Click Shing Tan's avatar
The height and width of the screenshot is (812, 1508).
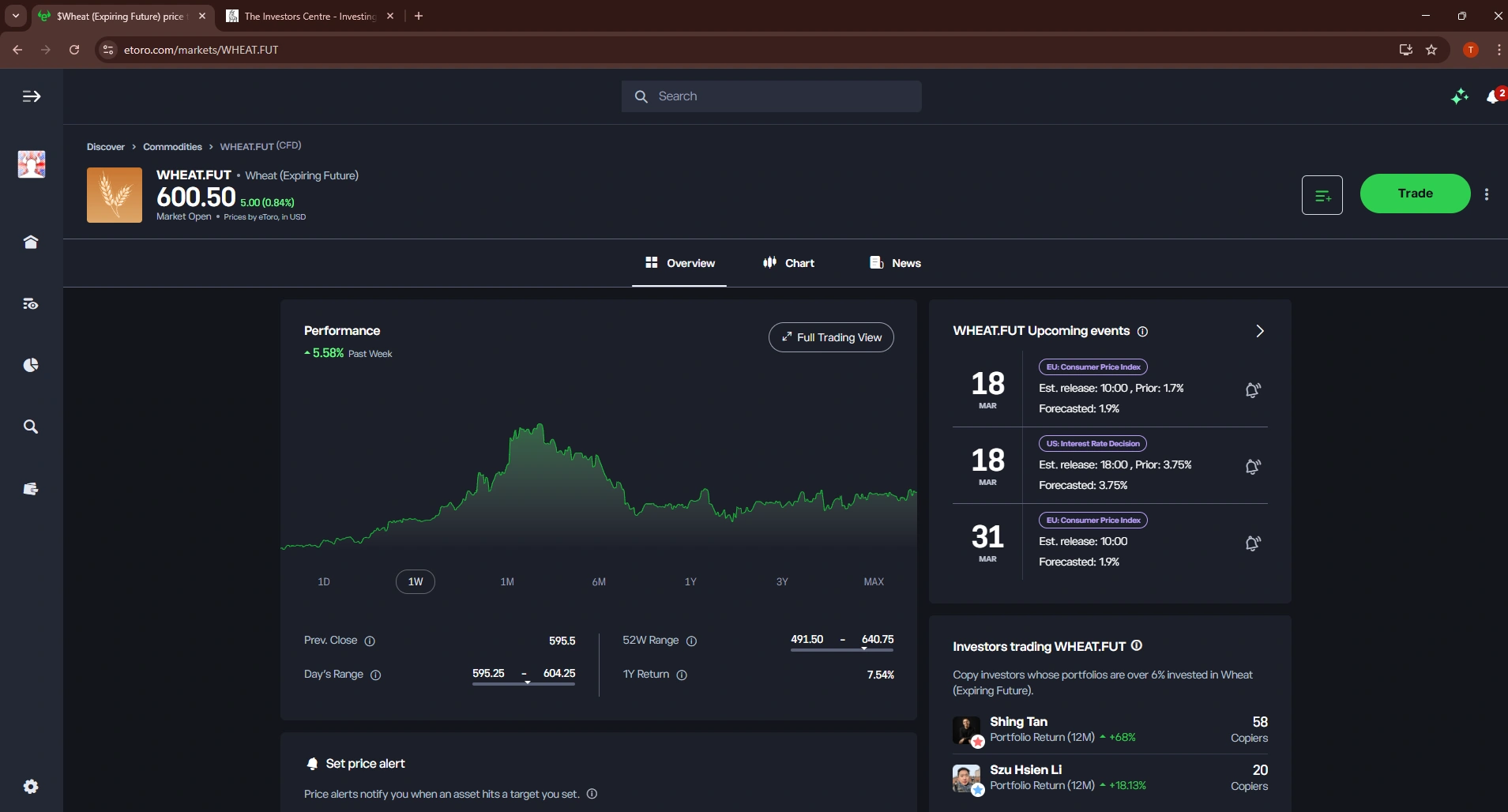pos(967,730)
